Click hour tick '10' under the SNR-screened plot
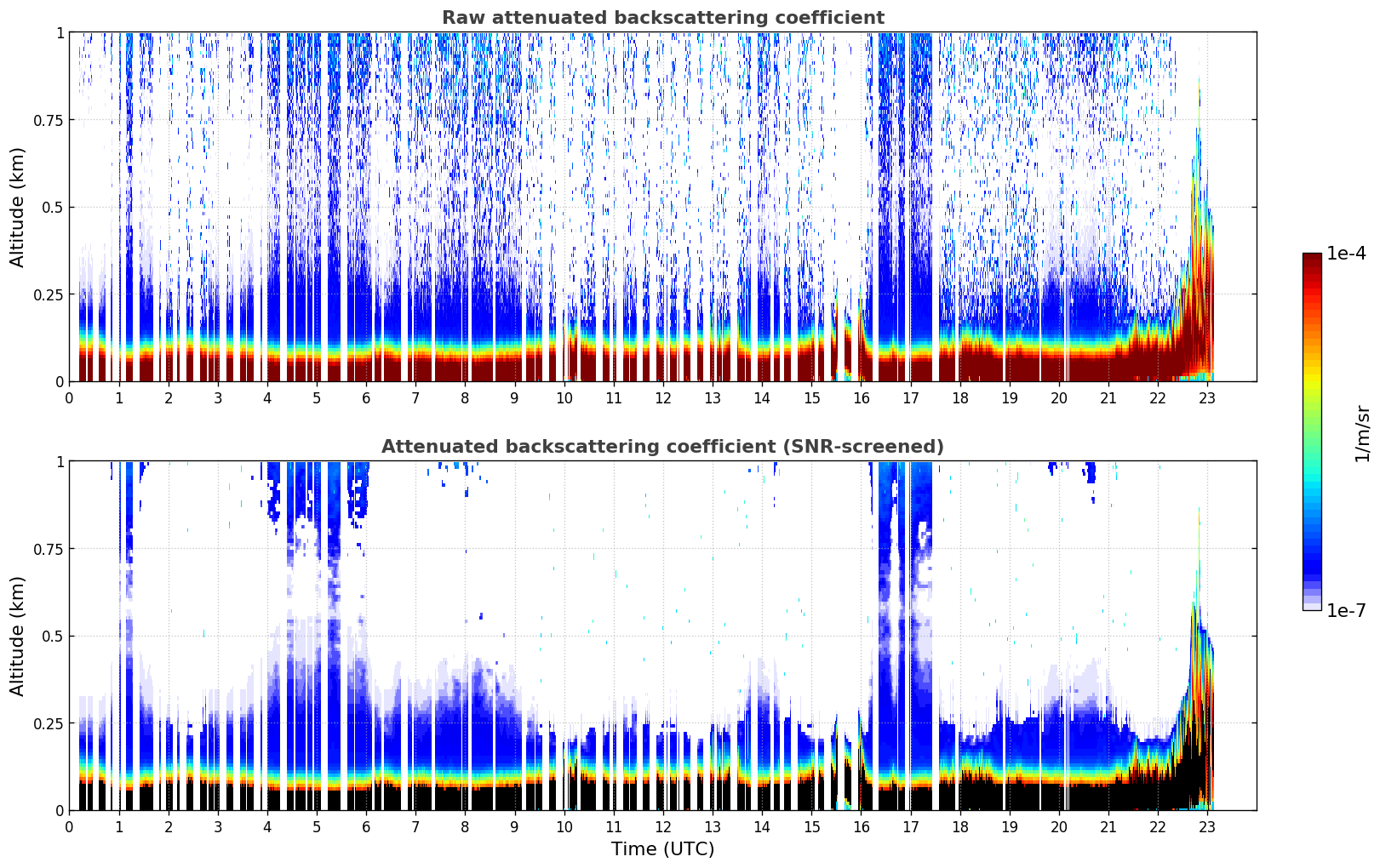1380x868 pixels. pyautogui.click(x=564, y=826)
